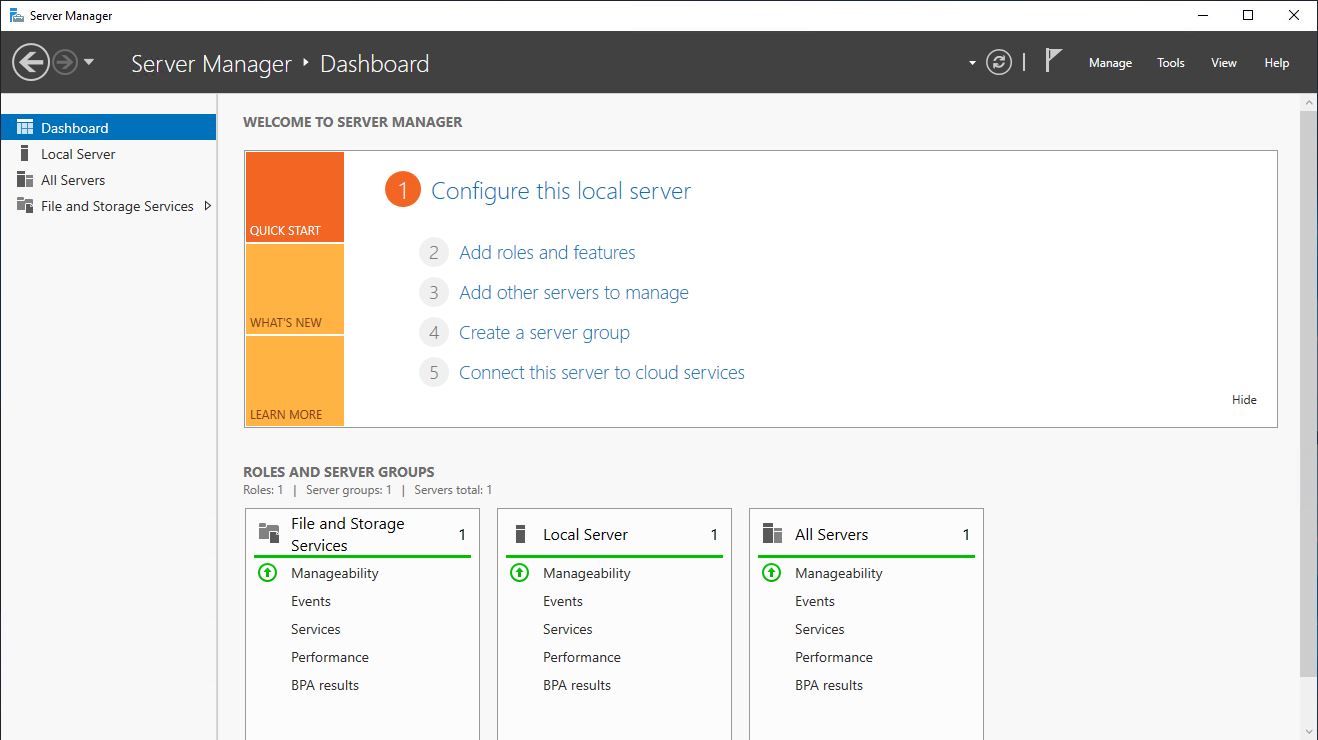This screenshot has width=1318, height=740.
Task: Click the Forward navigation arrow
Action: [65, 63]
